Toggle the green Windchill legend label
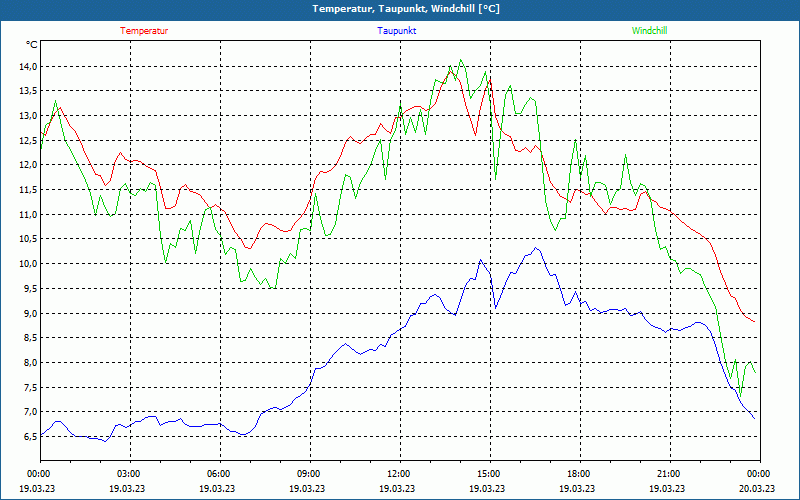Image resolution: width=800 pixels, height=500 pixels. 649,31
